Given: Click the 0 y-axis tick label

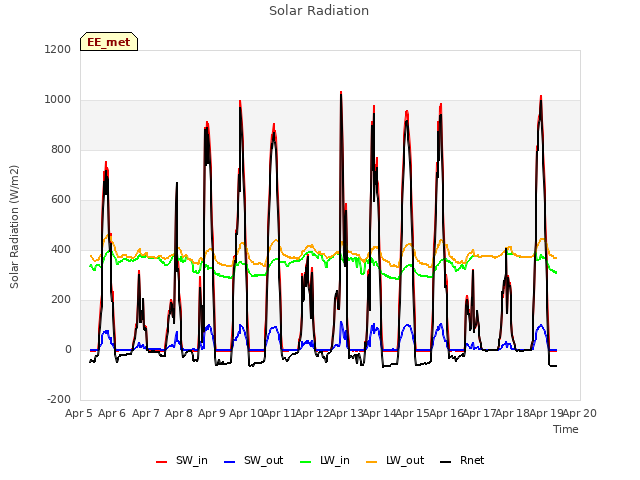Looking at the screenshot, I should click(68, 350).
